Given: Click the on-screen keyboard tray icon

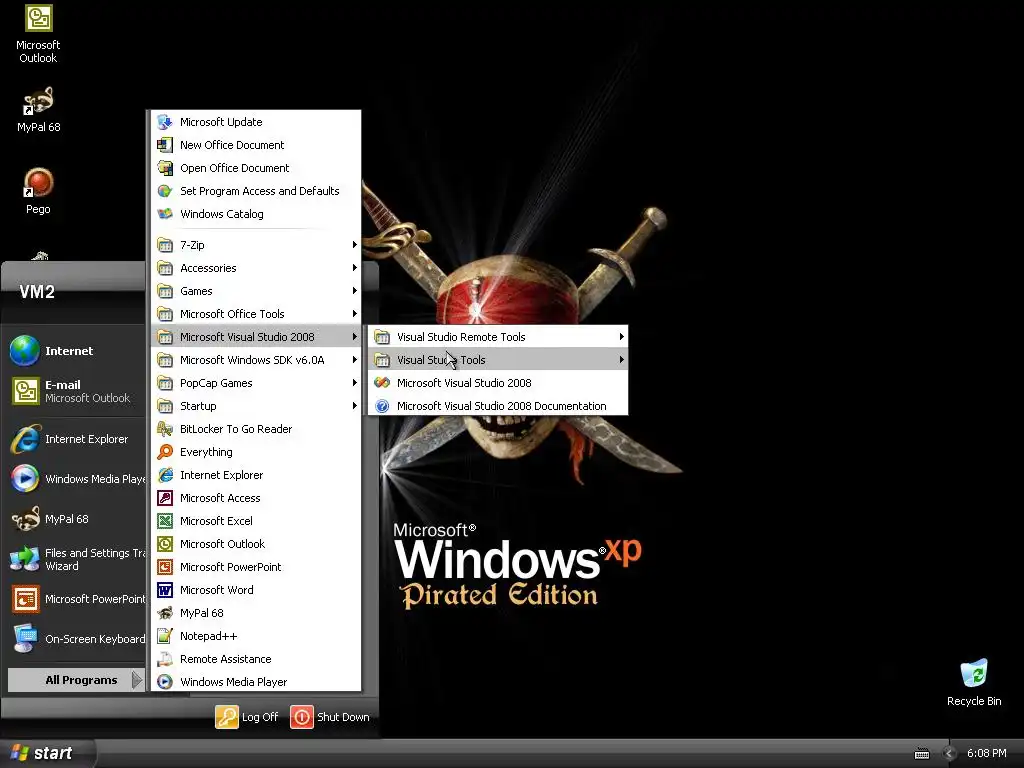Looking at the screenshot, I should click(921, 754).
